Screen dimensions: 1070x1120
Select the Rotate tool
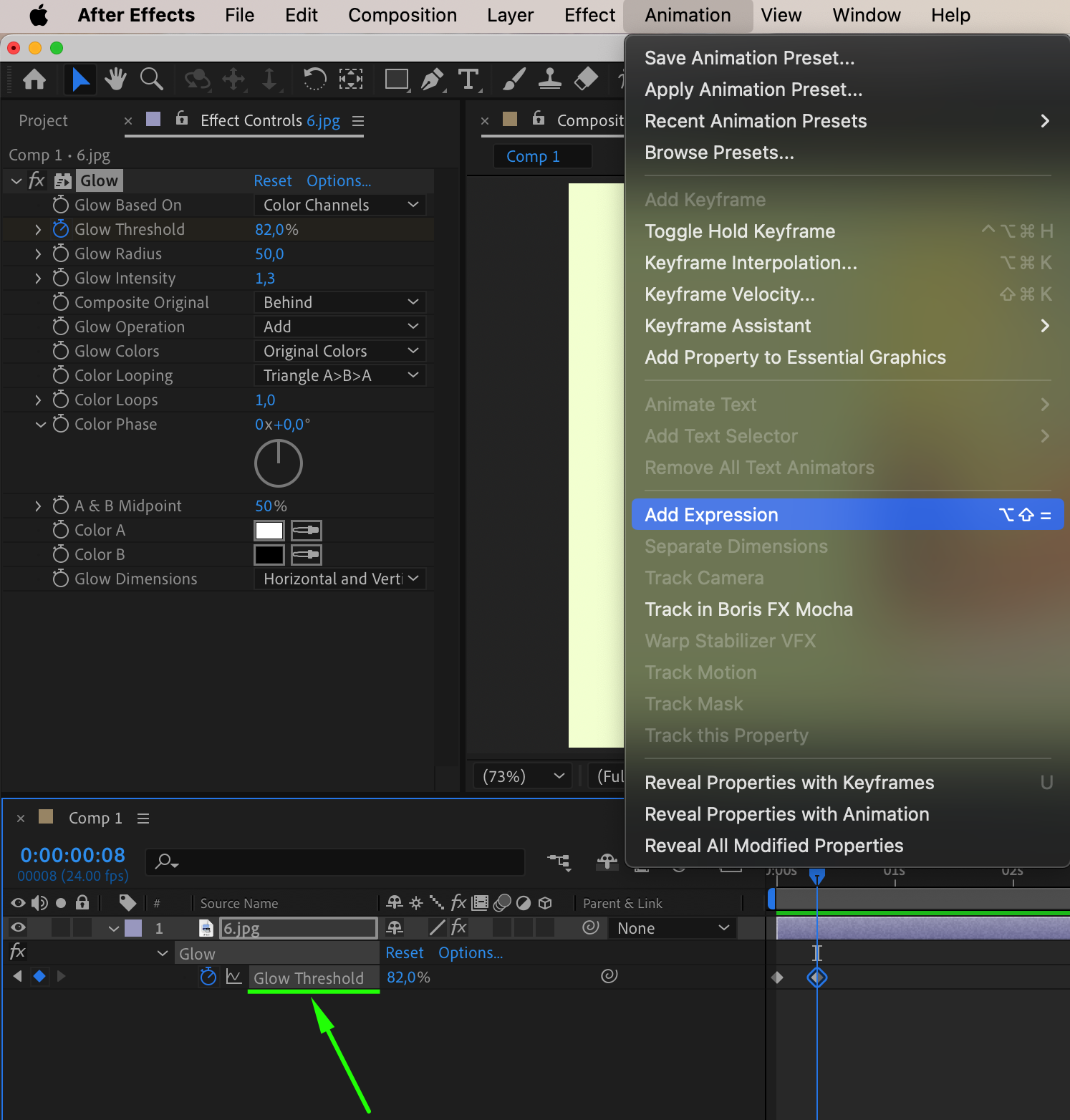click(314, 79)
